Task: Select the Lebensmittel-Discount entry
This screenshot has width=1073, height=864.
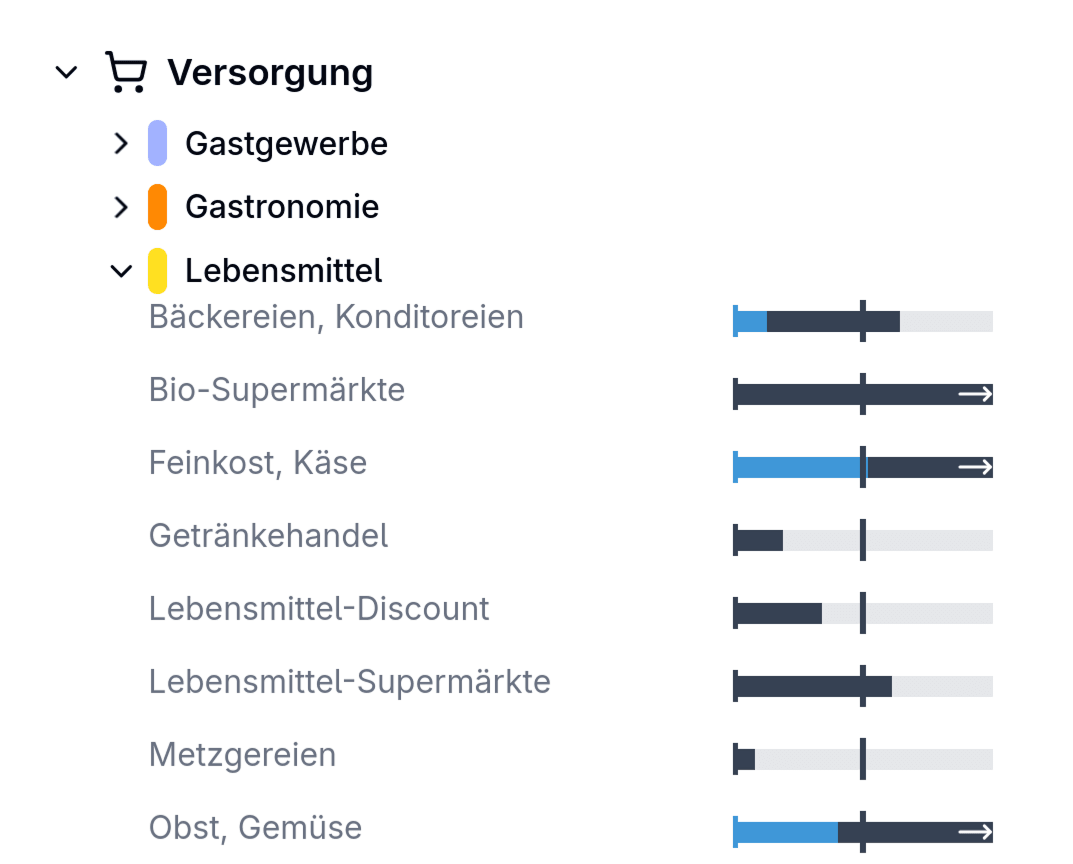Action: [x=318, y=608]
